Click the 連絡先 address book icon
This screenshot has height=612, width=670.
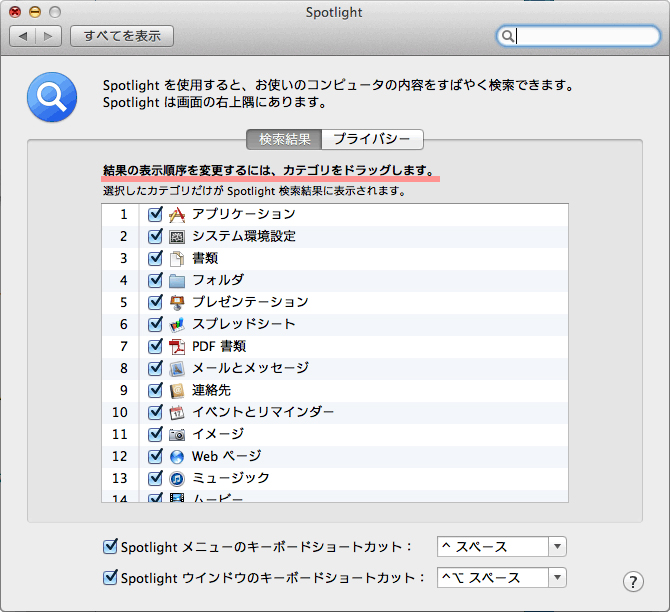[x=177, y=391]
